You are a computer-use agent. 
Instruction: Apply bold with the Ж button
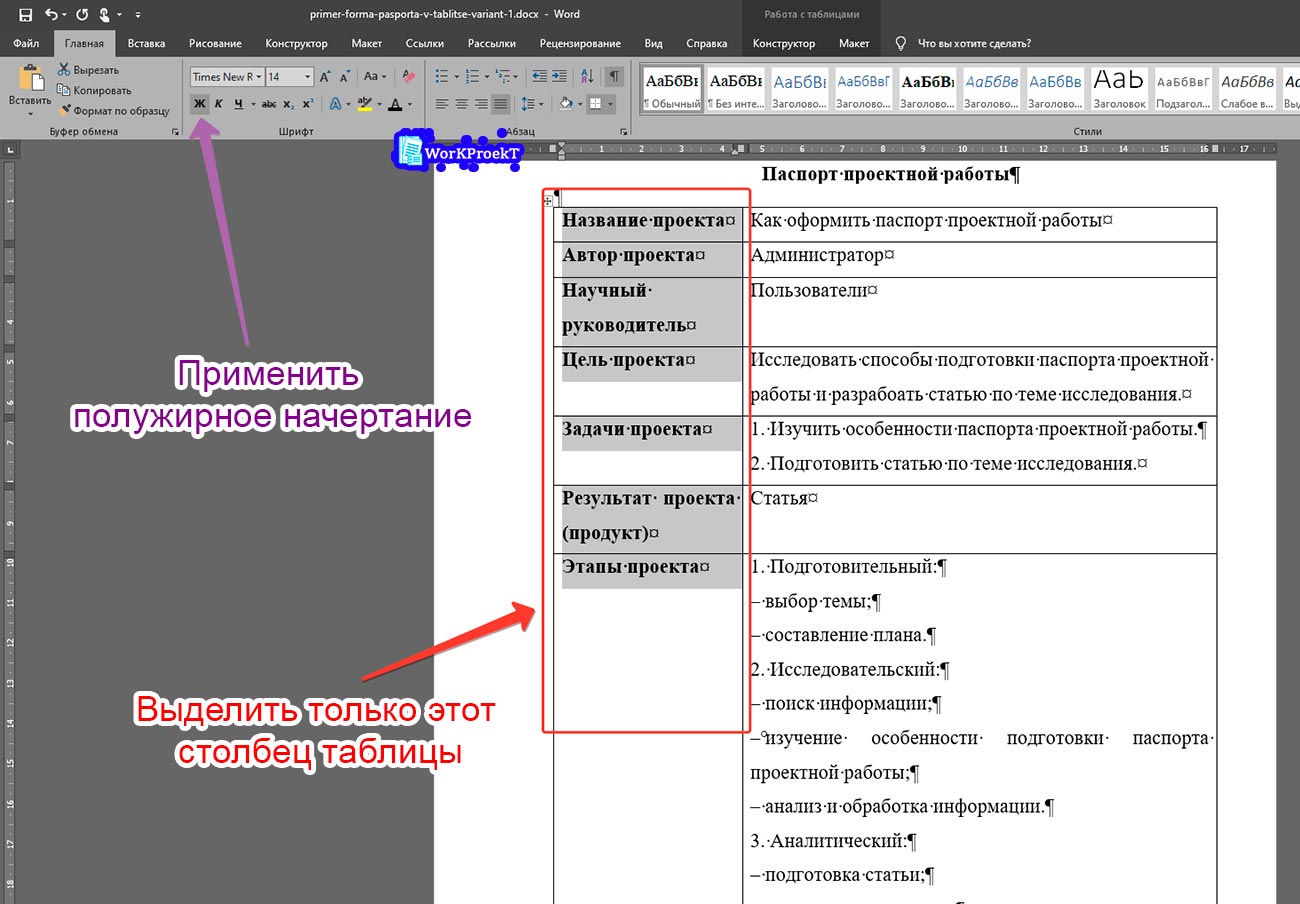(199, 104)
